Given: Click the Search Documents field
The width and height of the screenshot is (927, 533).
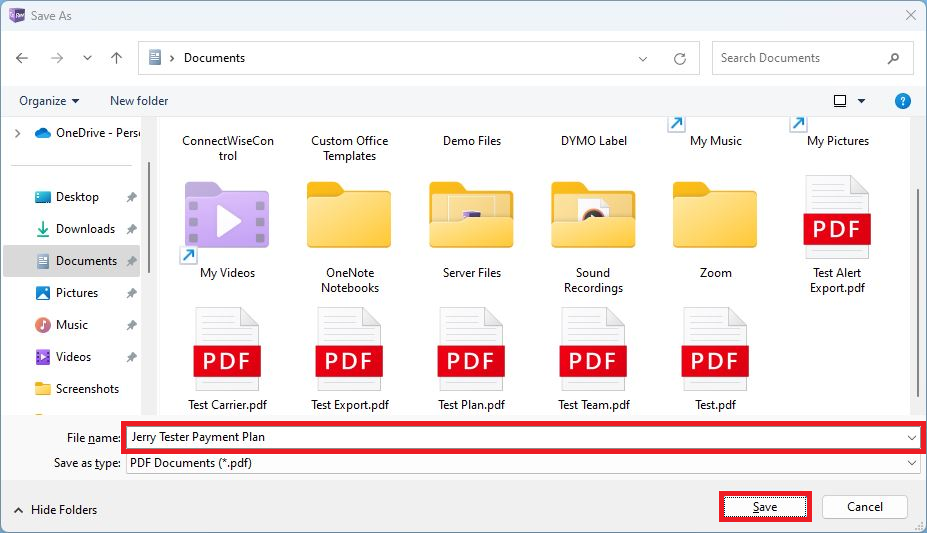Looking at the screenshot, I should click(800, 58).
